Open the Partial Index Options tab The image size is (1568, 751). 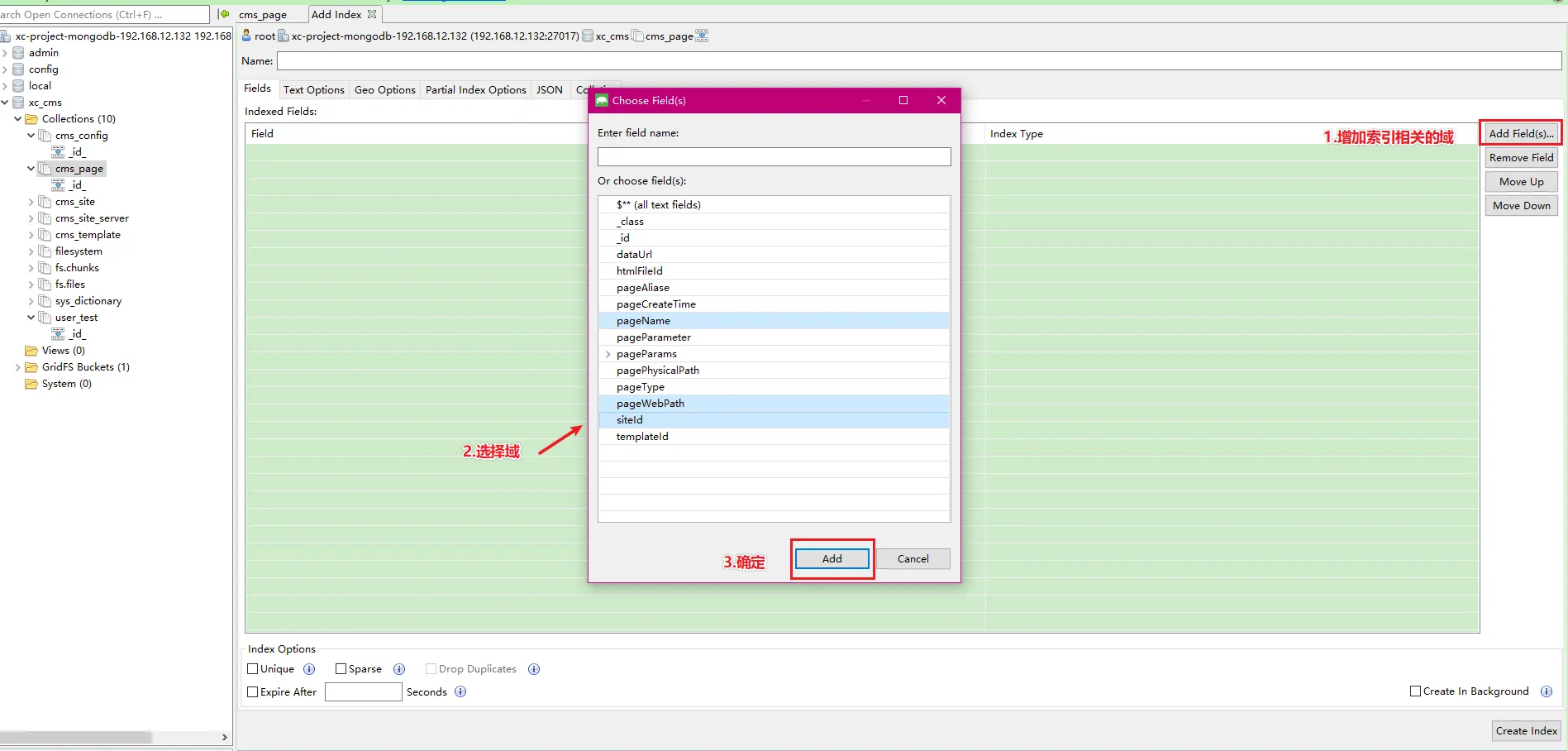pos(475,90)
